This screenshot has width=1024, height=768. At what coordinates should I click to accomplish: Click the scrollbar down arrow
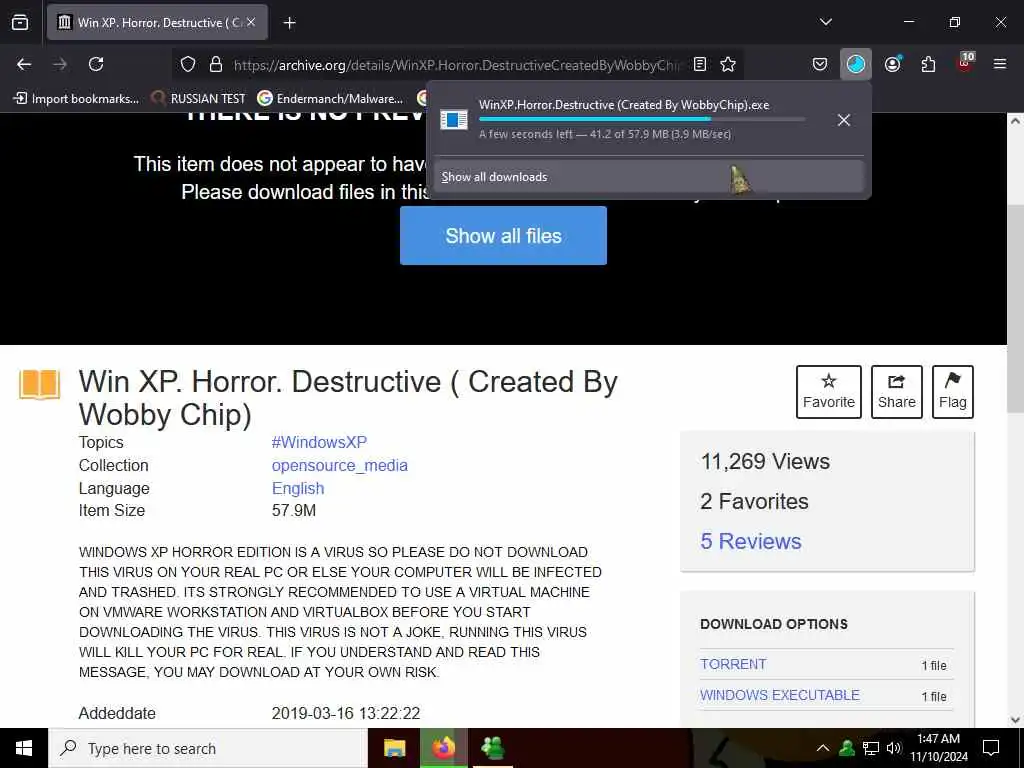(1015, 720)
